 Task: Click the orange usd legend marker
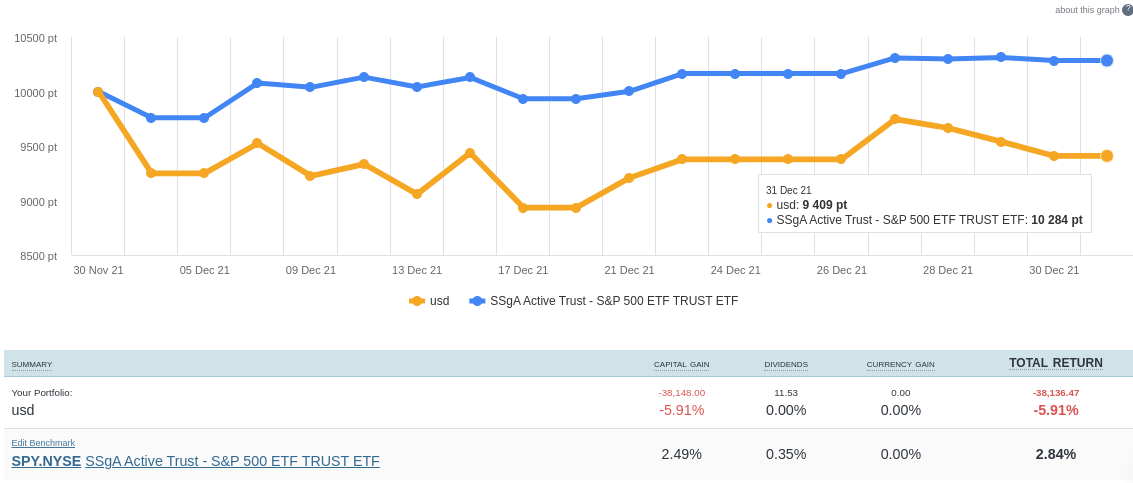click(417, 301)
